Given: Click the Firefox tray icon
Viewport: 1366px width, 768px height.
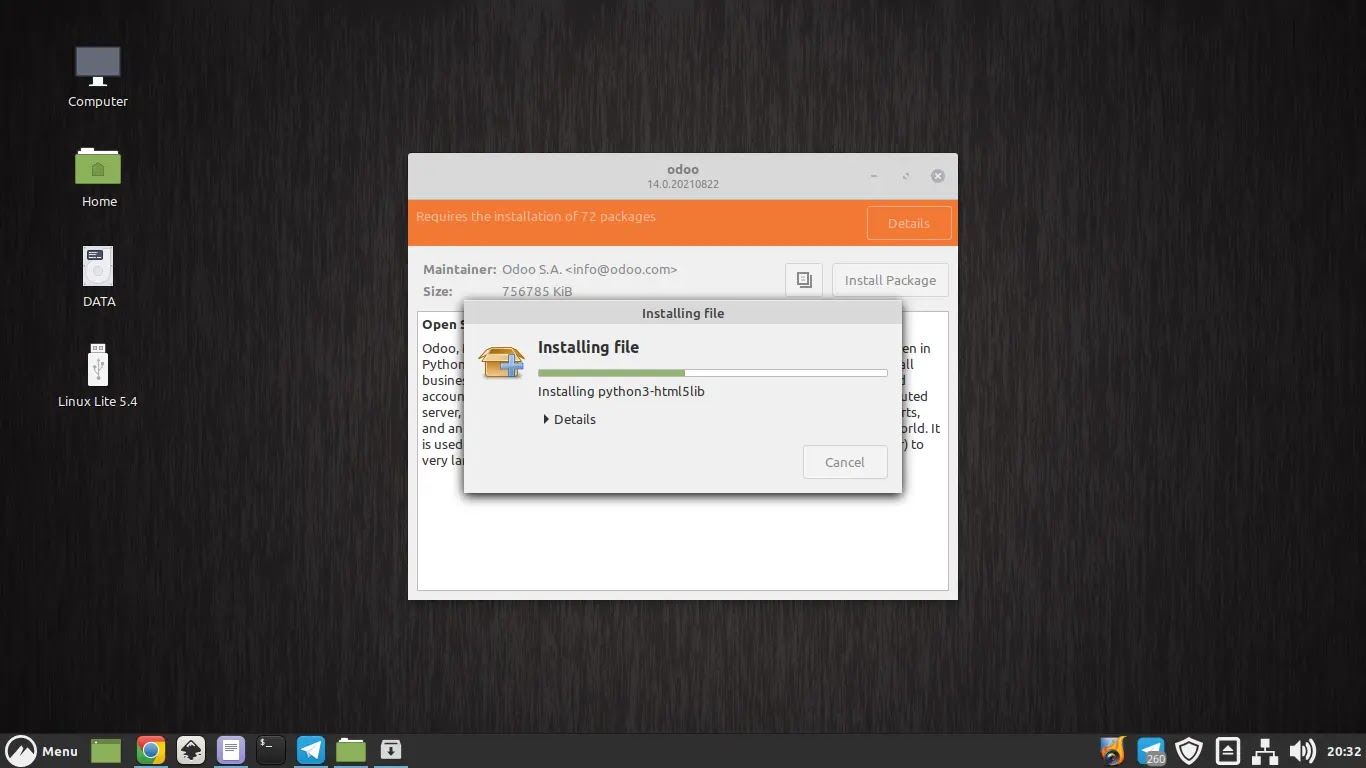Looking at the screenshot, I should pyautogui.click(x=1113, y=751).
